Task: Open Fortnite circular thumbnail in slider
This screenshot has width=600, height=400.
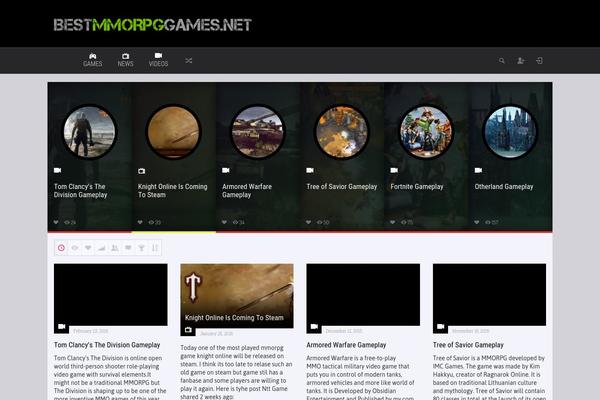Action: coord(426,132)
